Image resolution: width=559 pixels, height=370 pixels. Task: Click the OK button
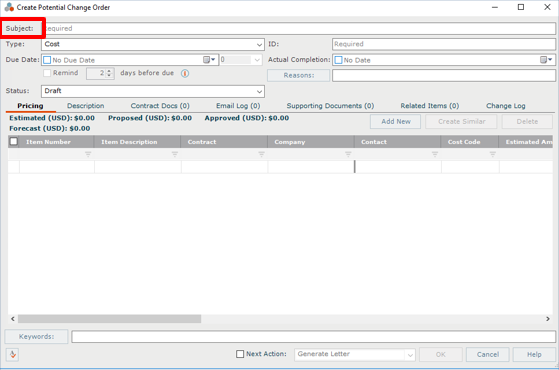[441, 355]
